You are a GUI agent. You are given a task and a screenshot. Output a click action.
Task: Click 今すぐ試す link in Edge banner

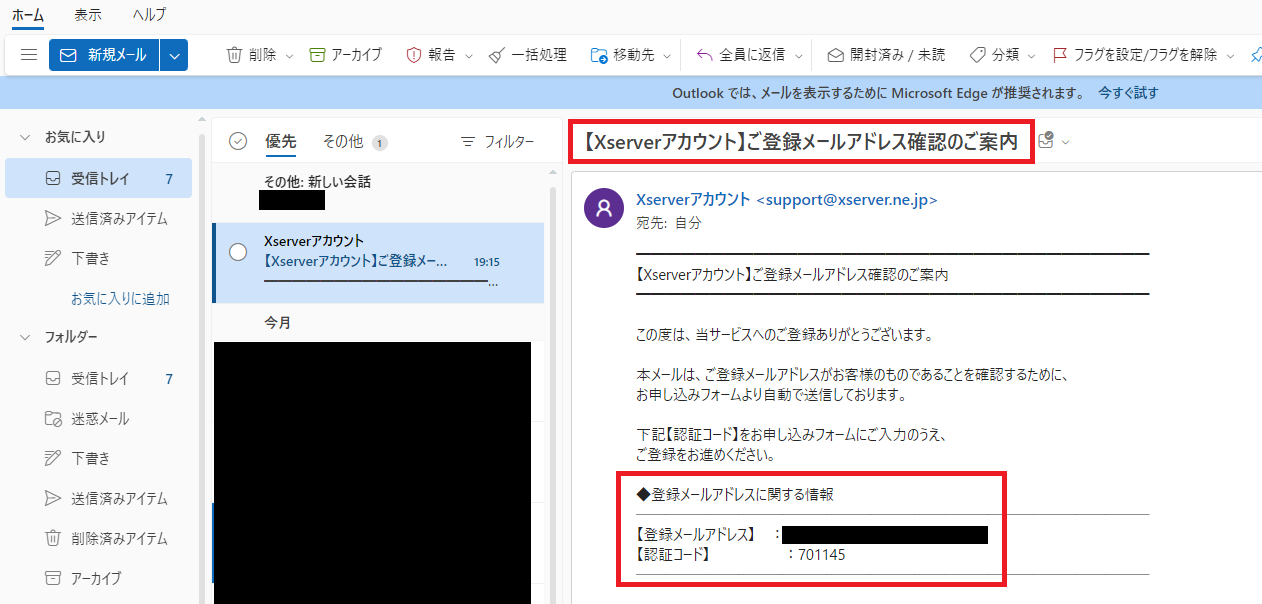(x=1128, y=93)
